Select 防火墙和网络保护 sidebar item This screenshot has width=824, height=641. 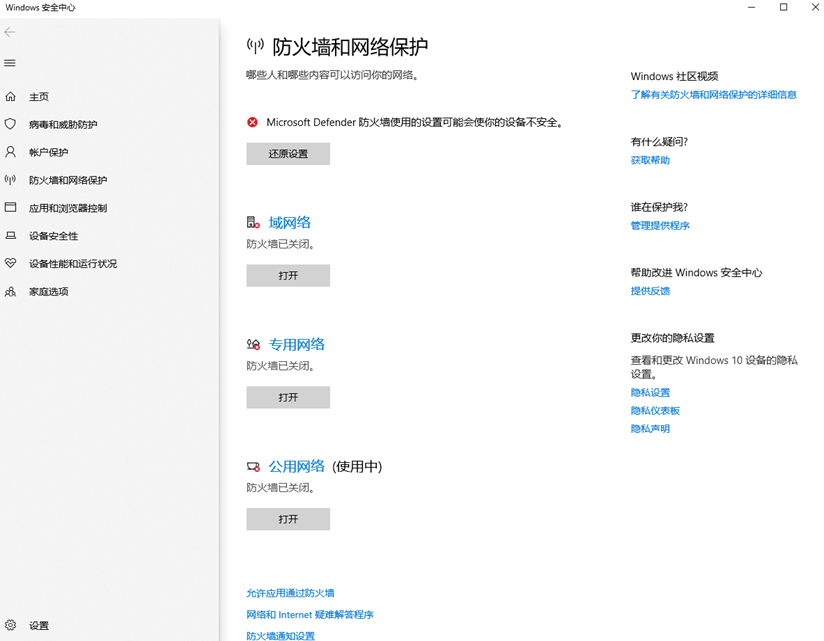pyautogui.click(x=68, y=180)
